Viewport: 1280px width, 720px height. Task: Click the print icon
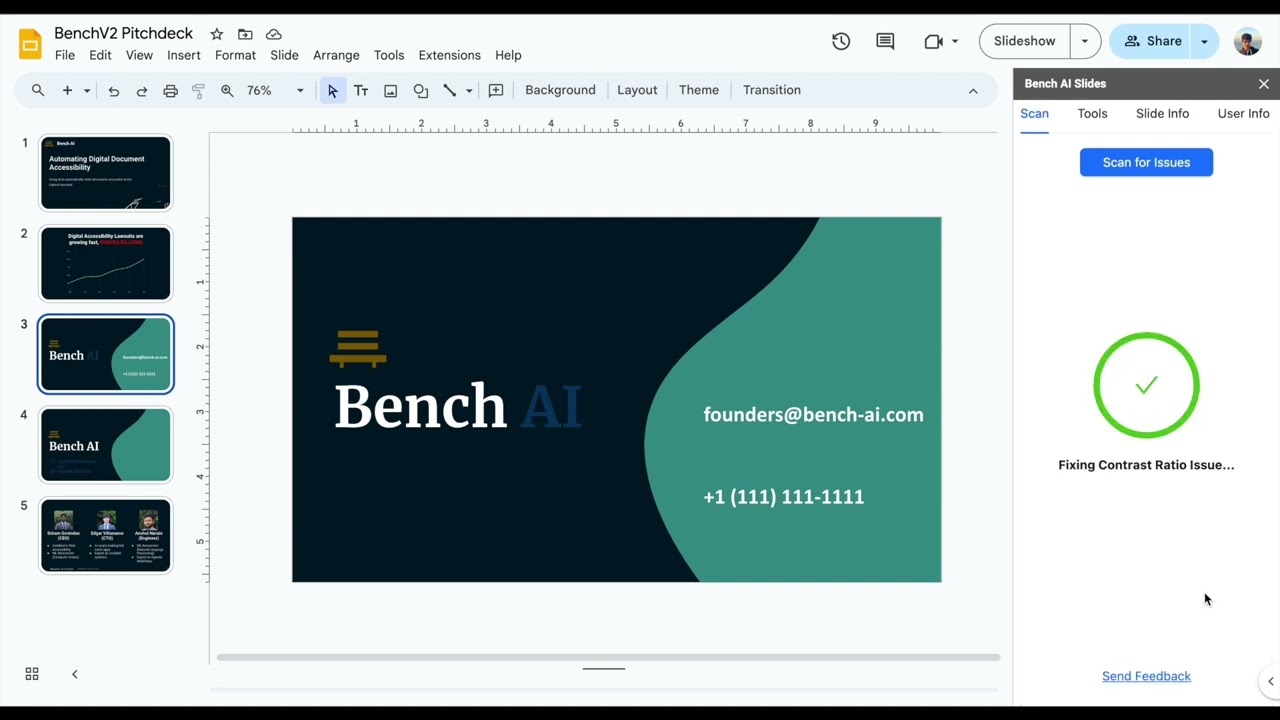pos(170,90)
